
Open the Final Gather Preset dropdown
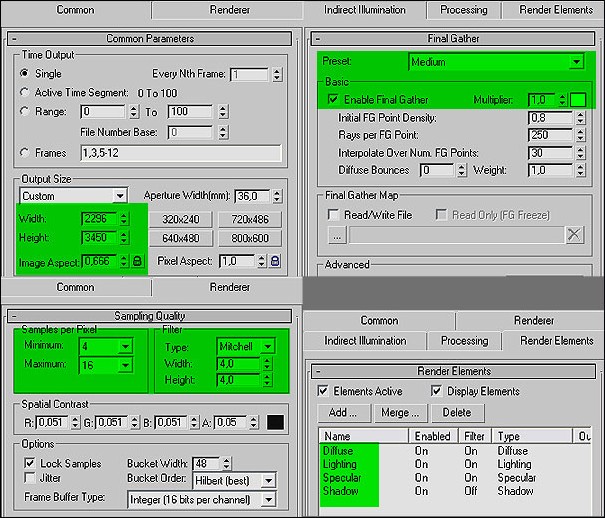coord(576,62)
